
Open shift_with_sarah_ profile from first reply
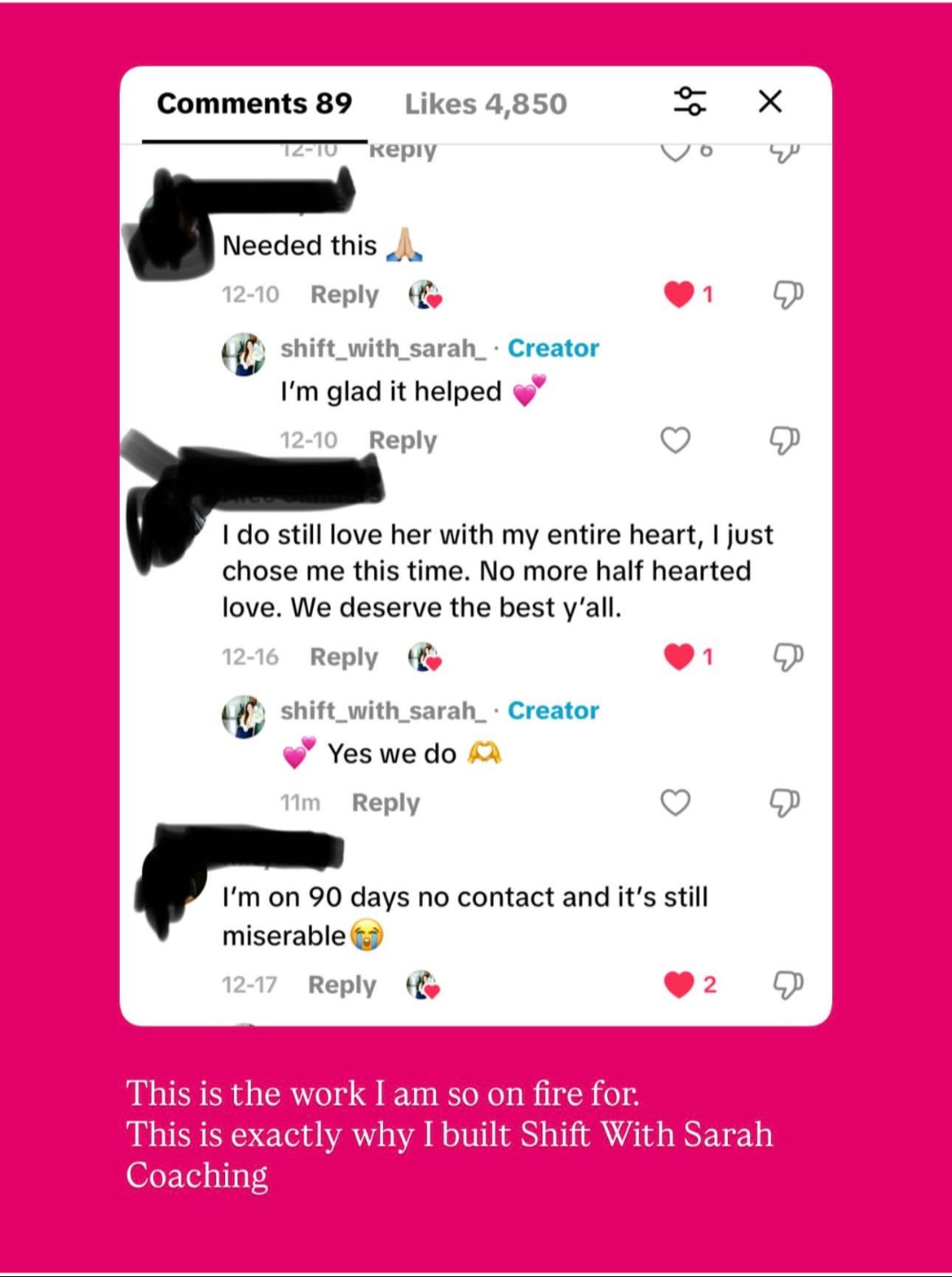point(383,348)
